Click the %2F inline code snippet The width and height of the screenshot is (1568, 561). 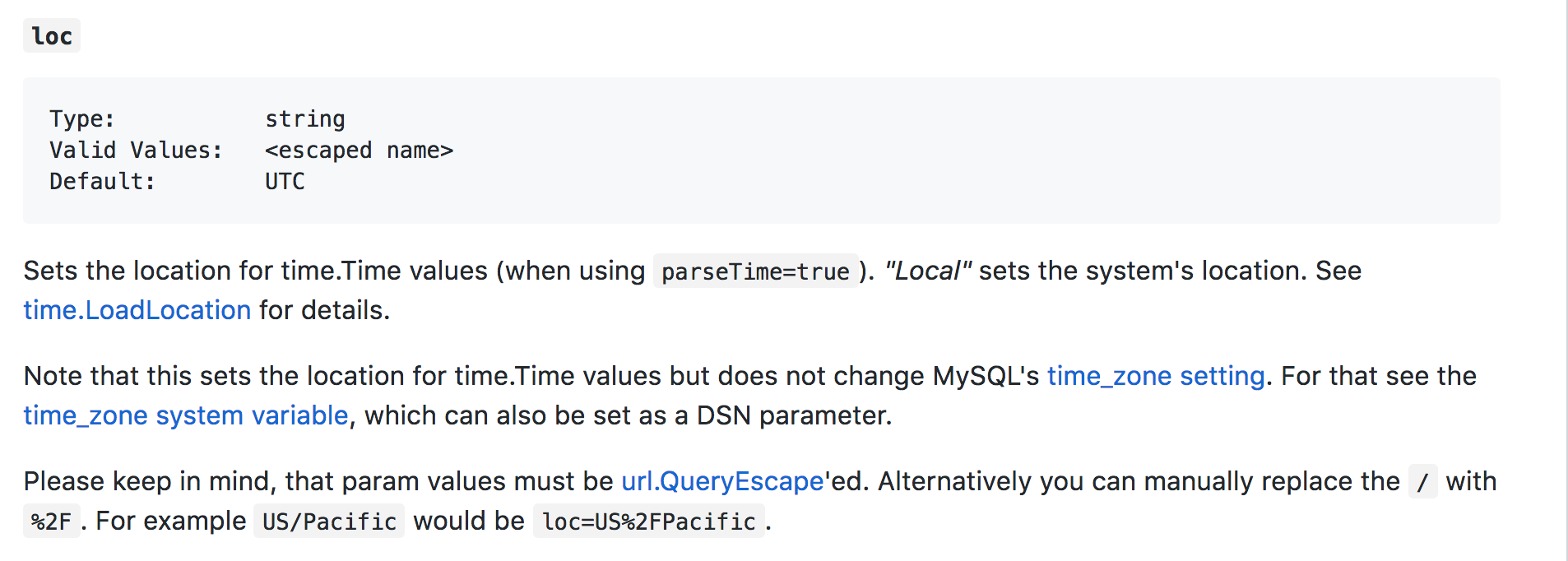coord(51,522)
